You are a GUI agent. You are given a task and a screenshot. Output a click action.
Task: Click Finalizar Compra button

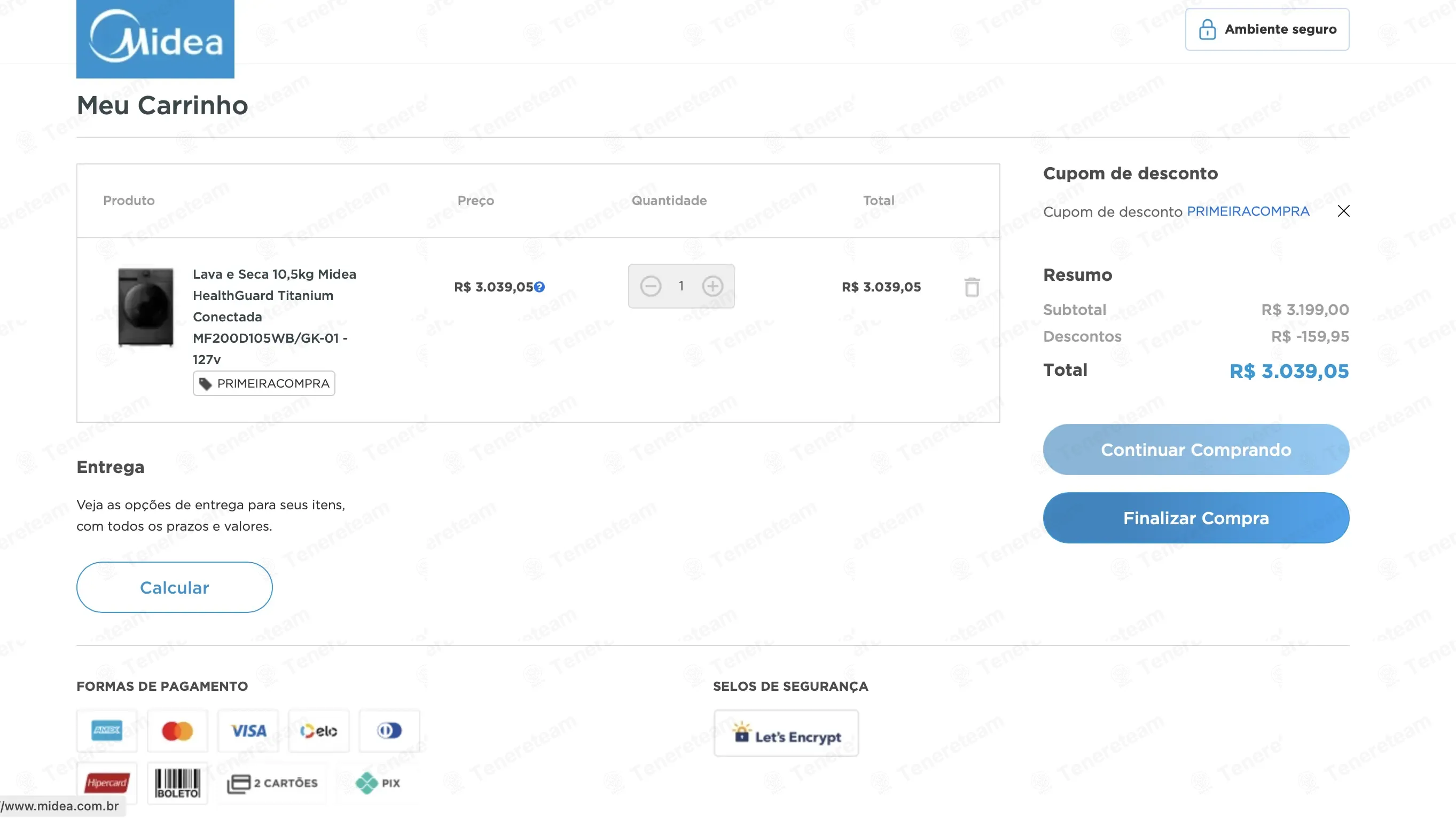pyautogui.click(x=1196, y=518)
